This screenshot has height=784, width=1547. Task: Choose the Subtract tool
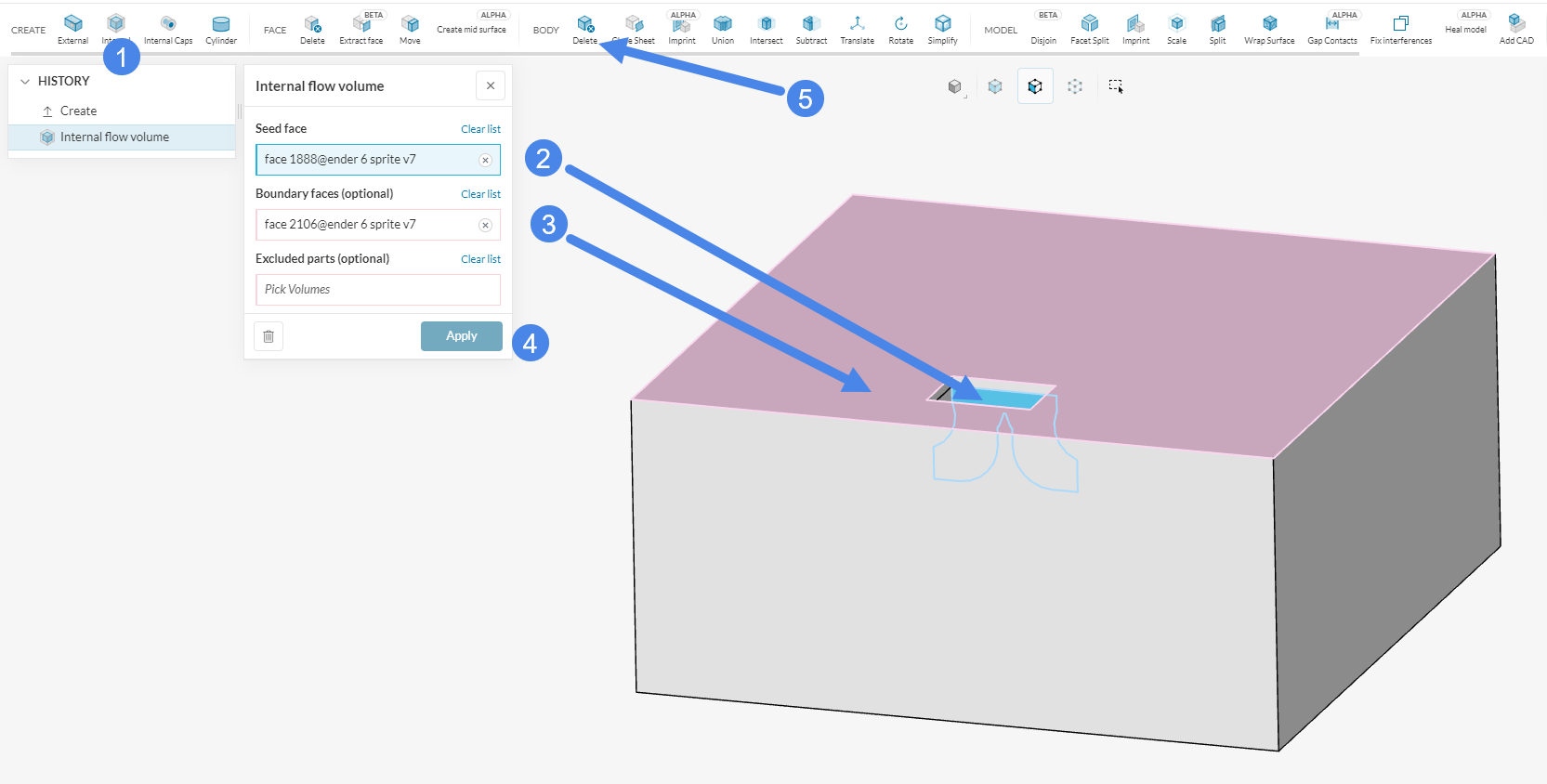pyautogui.click(x=811, y=29)
